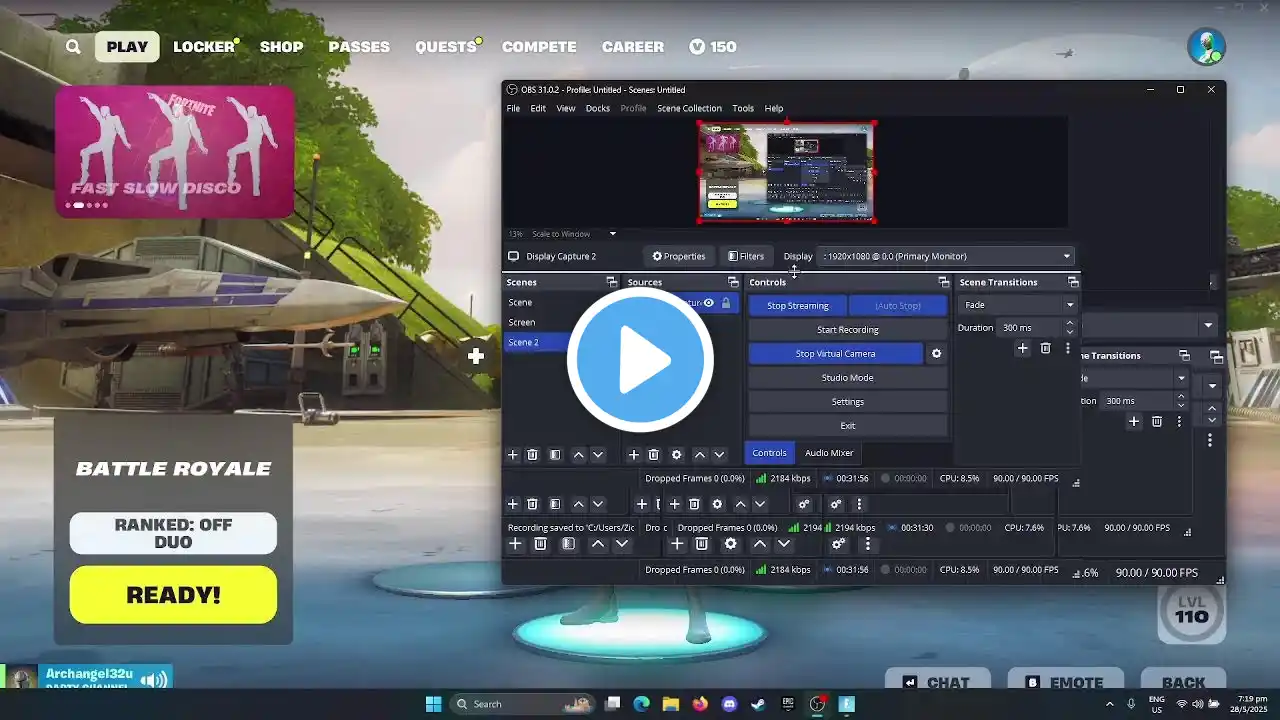Remove transition using trash icon under the Fade dropdown
1280x720 pixels.
coord(1045,348)
